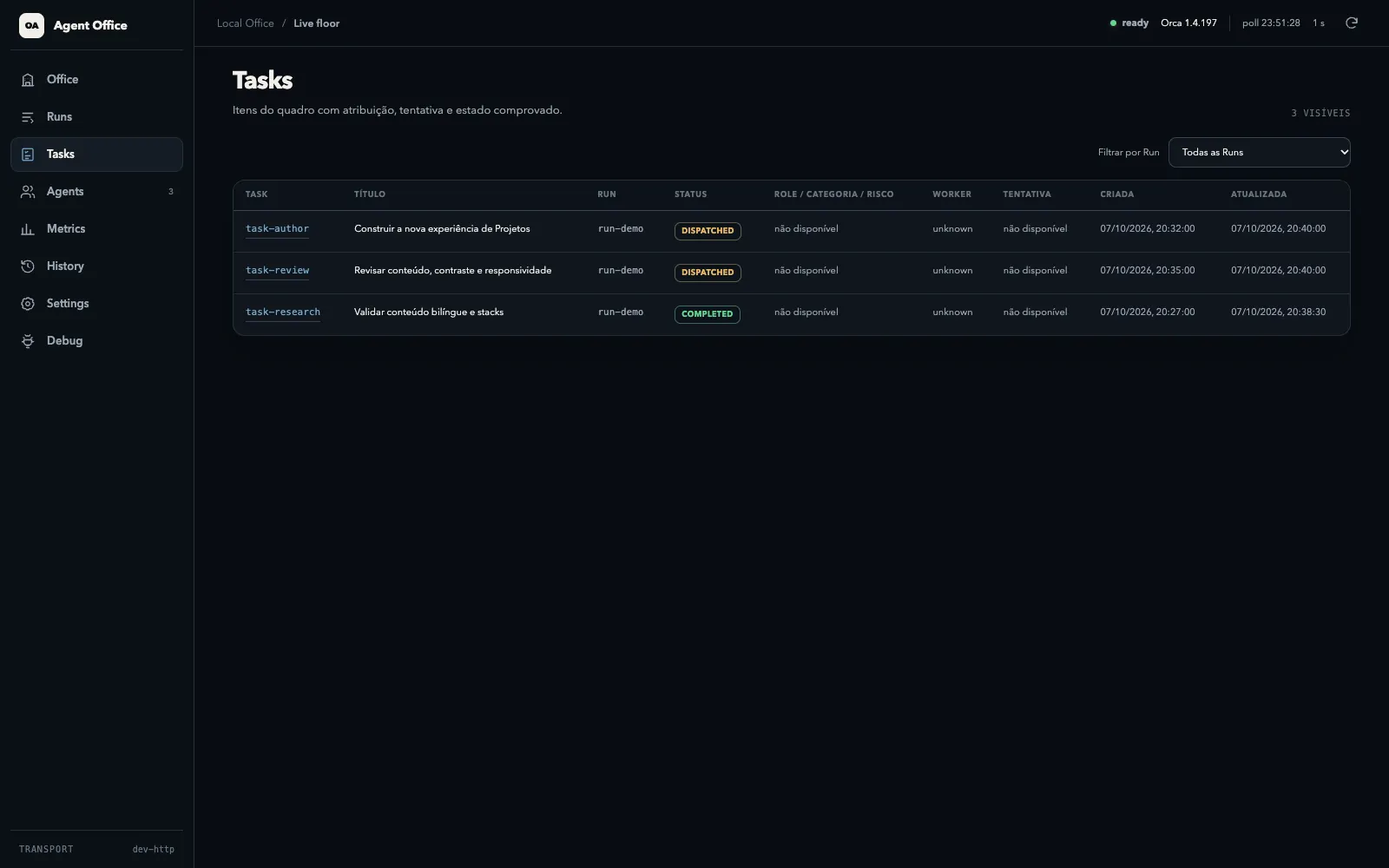The image size is (1389, 868).
Task: Click run-demo in the task-review row
Action: click(621, 271)
